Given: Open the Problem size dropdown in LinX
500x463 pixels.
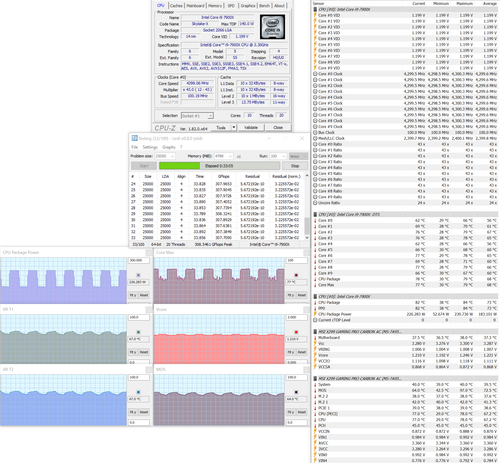Looking at the screenshot, I should [172, 156].
